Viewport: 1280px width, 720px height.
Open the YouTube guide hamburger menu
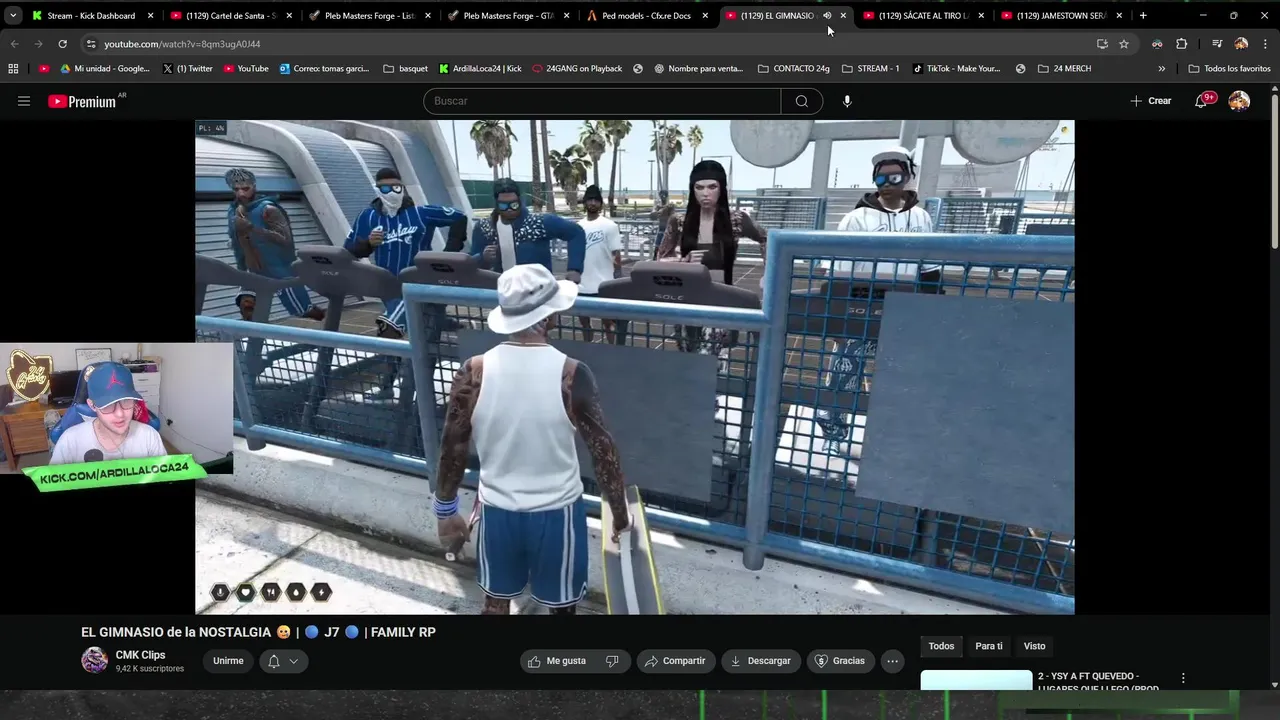[x=24, y=101]
